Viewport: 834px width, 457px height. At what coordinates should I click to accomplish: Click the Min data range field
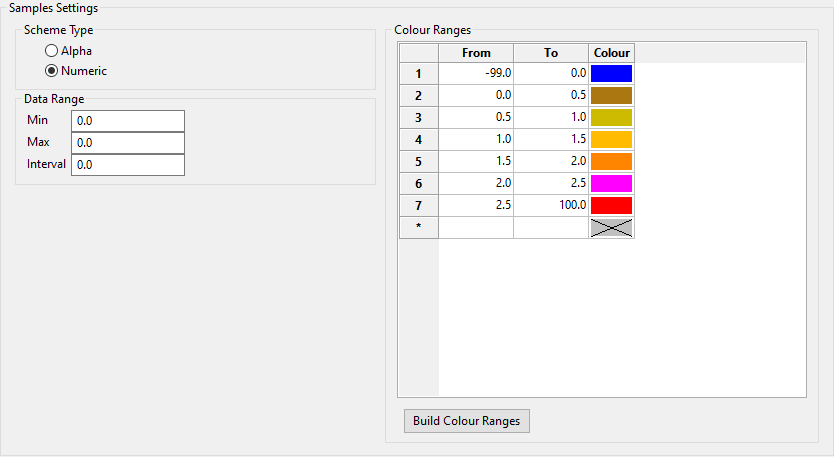point(128,120)
